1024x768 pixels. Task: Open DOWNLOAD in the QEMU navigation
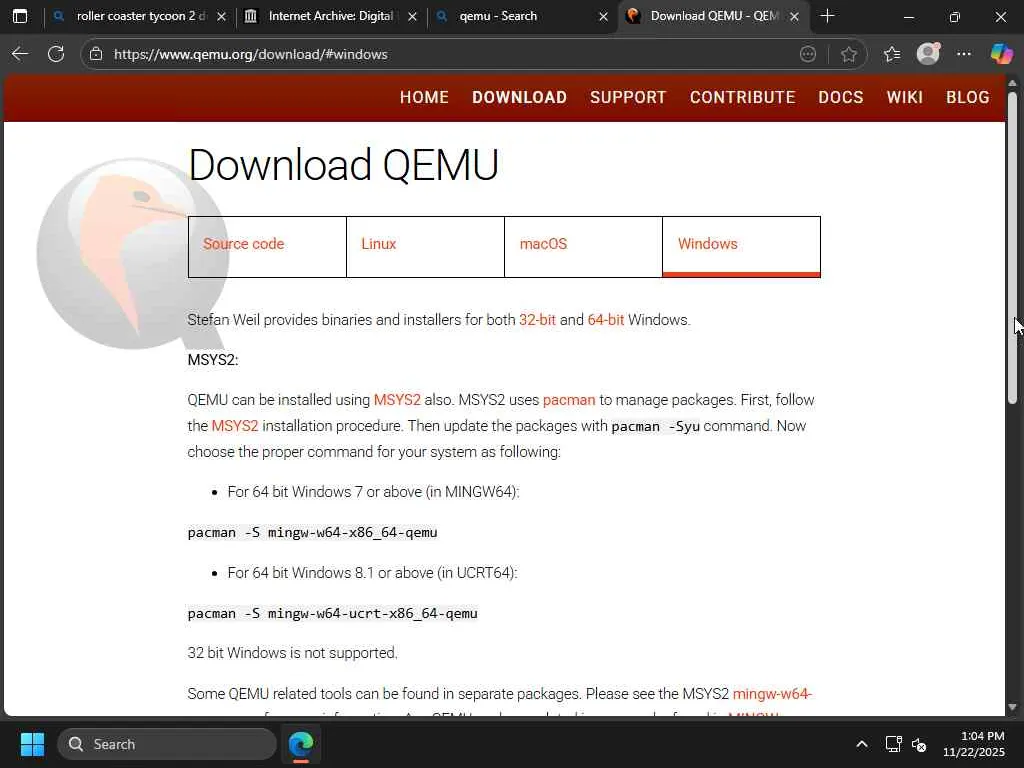coord(519,97)
